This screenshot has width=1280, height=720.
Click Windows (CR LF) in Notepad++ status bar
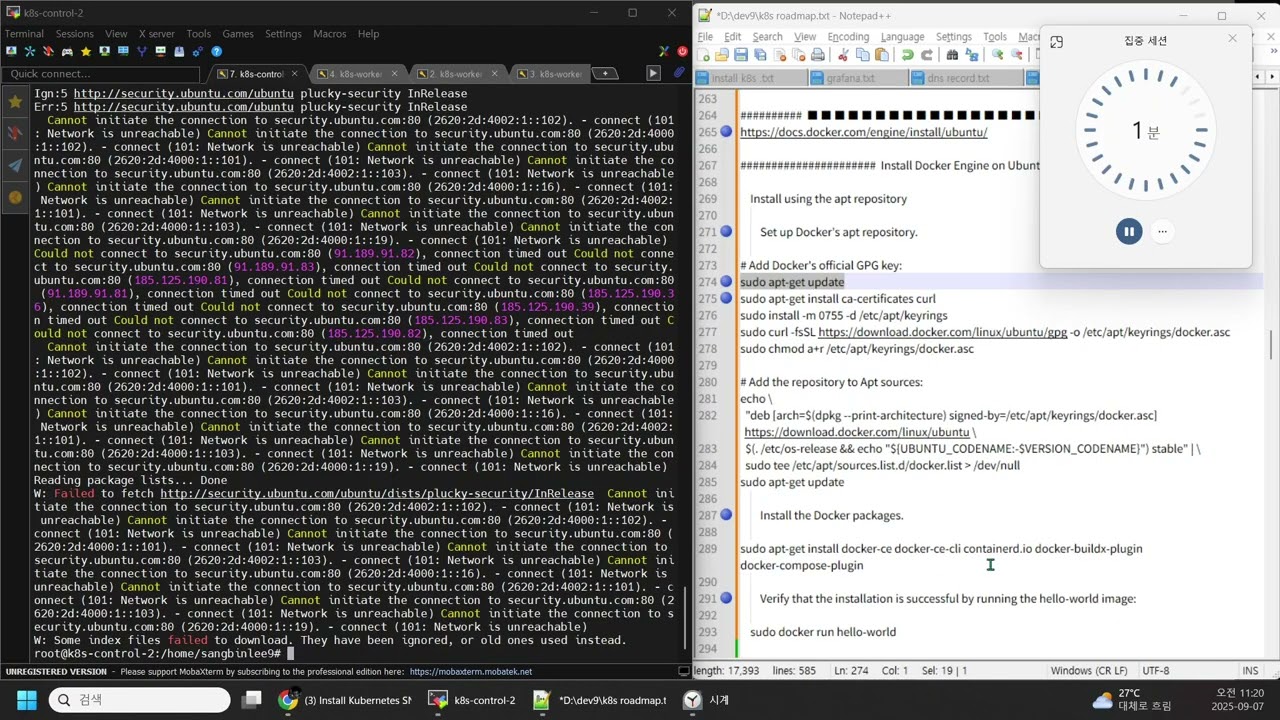[x=1090, y=671]
